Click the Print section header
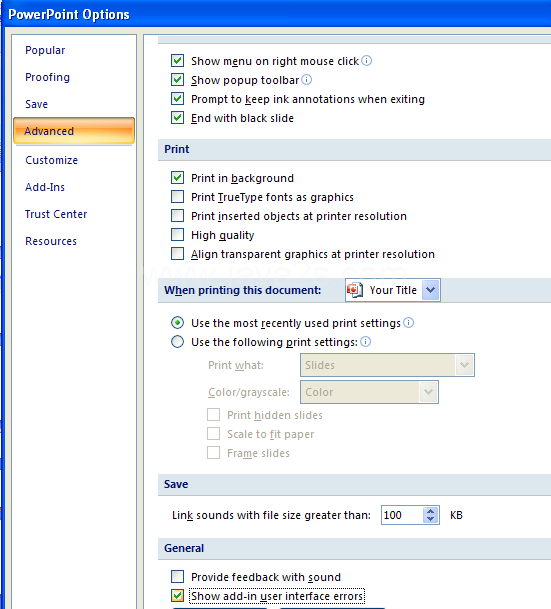 (177, 149)
